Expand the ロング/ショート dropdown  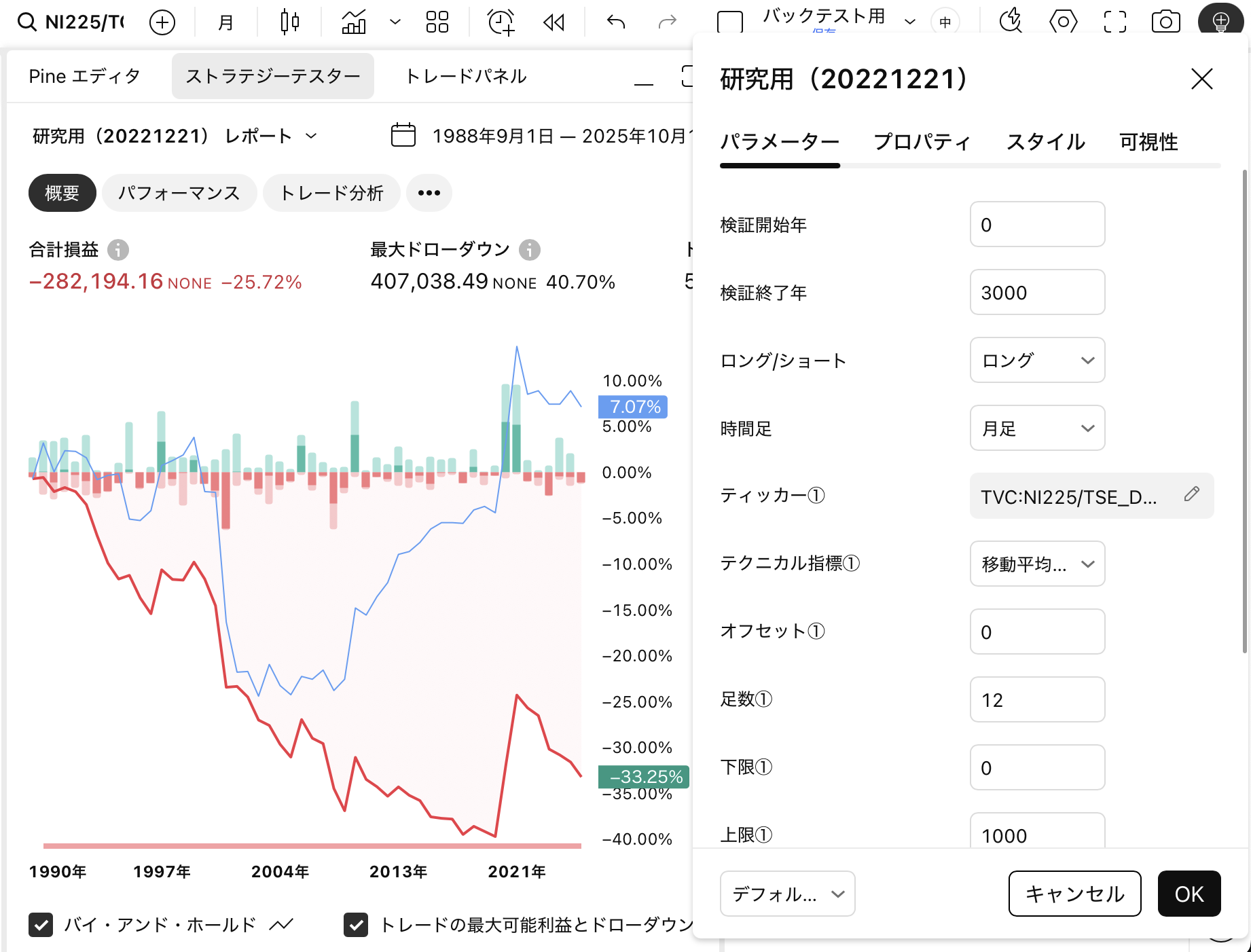[1037, 361]
